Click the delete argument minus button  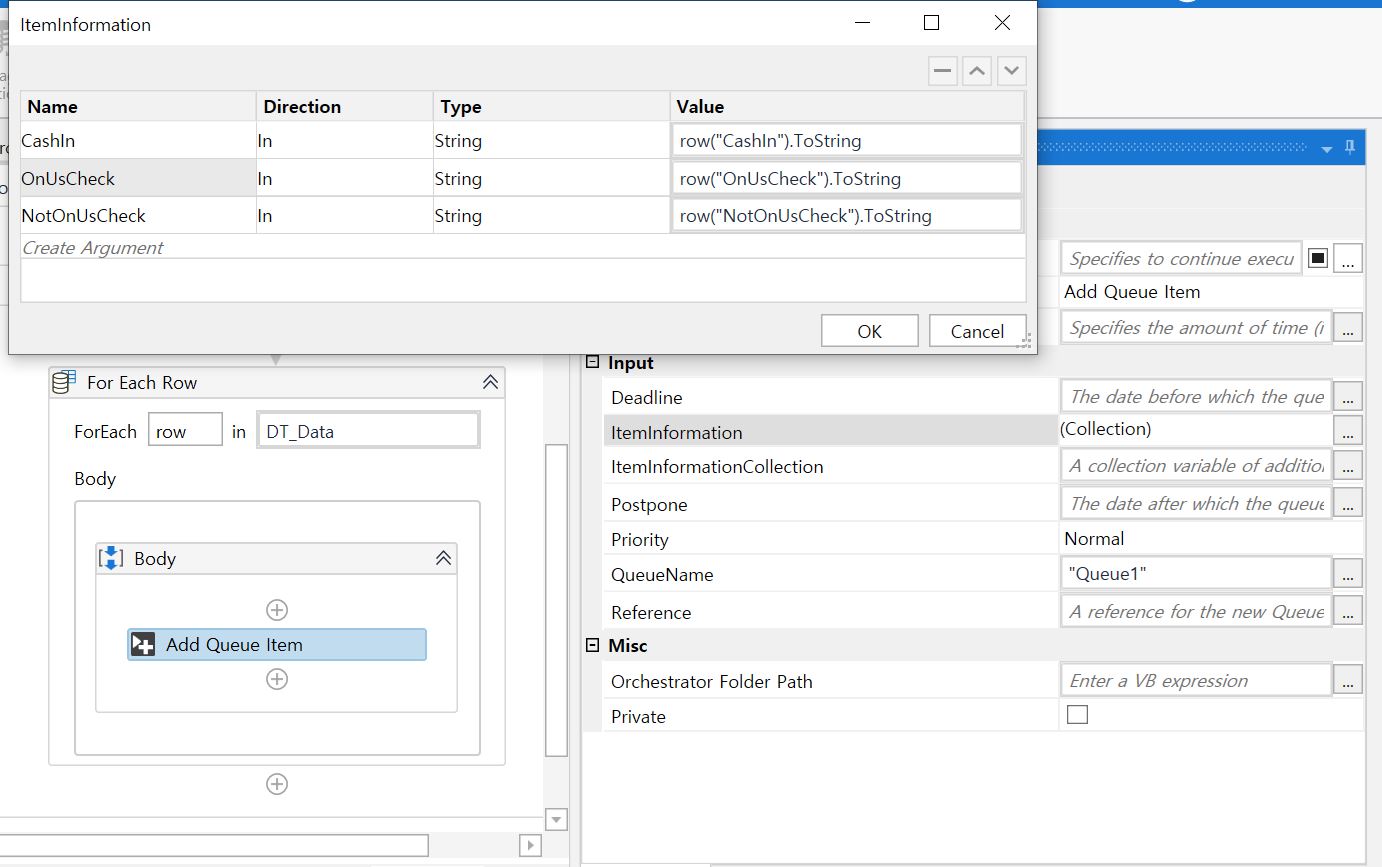click(942, 71)
